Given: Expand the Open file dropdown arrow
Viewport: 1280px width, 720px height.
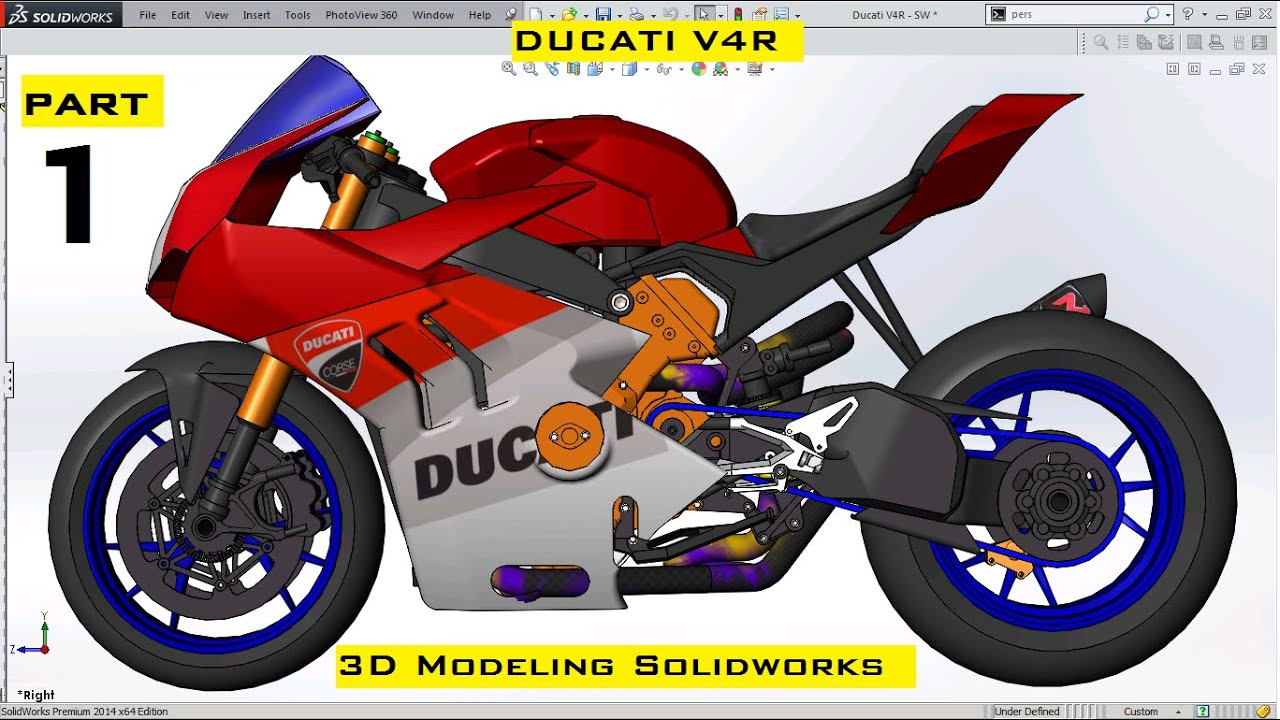Looking at the screenshot, I should click(586, 16).
